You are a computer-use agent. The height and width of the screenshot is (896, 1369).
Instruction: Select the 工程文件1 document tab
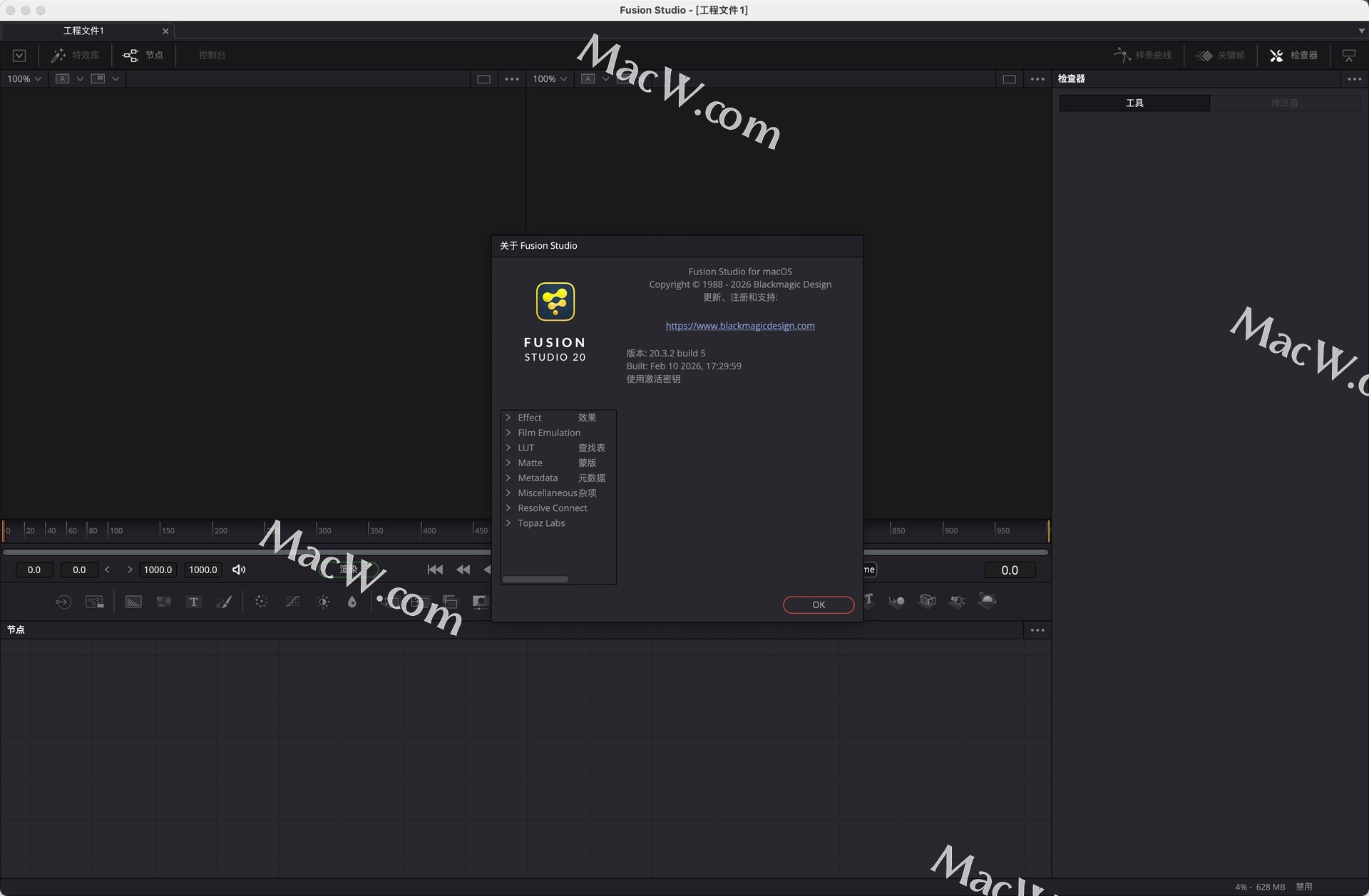pyautogui.click(x=84, y=31)
